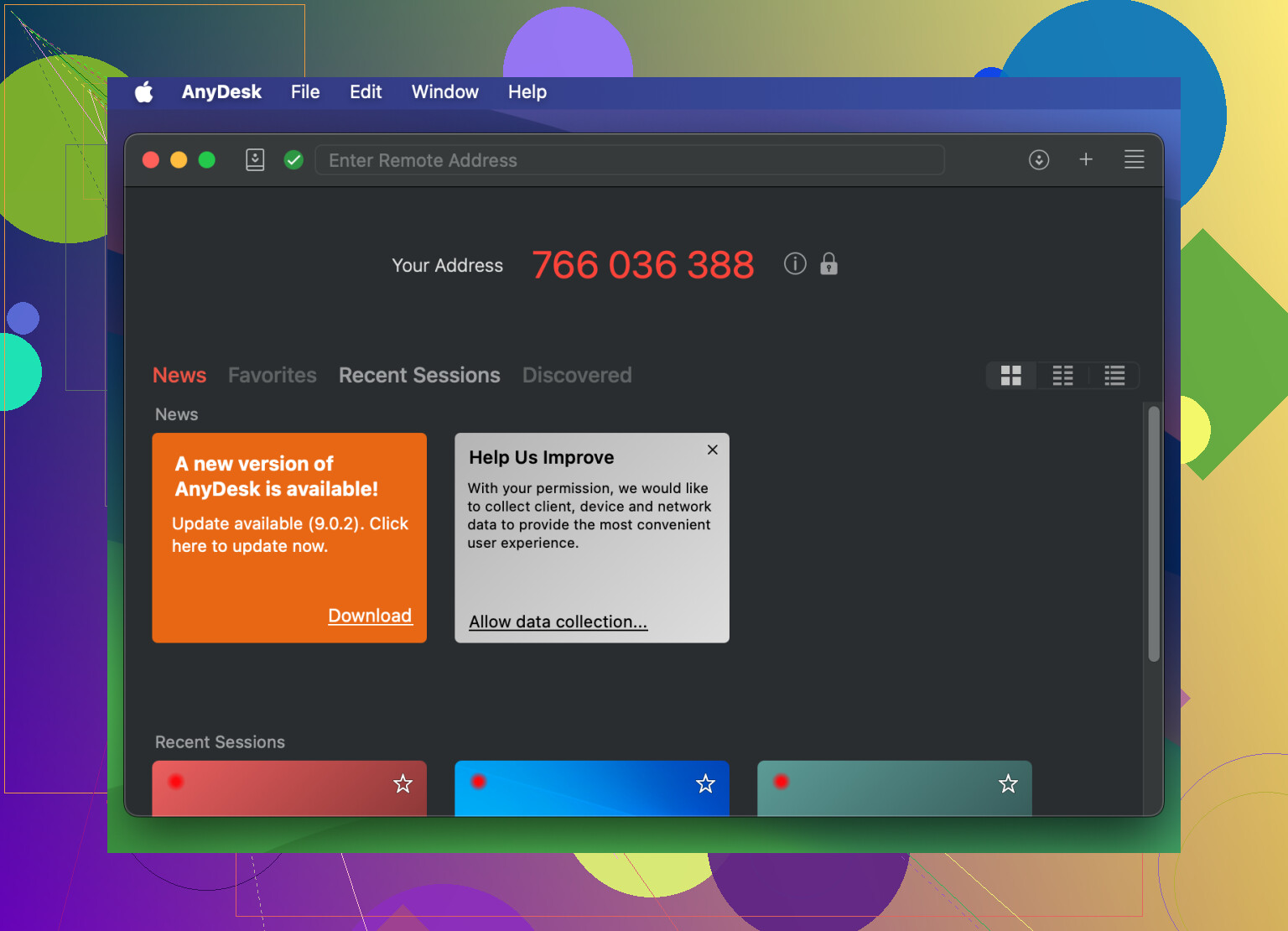
Task: Open the address book icon
Action: coord(255,159)
